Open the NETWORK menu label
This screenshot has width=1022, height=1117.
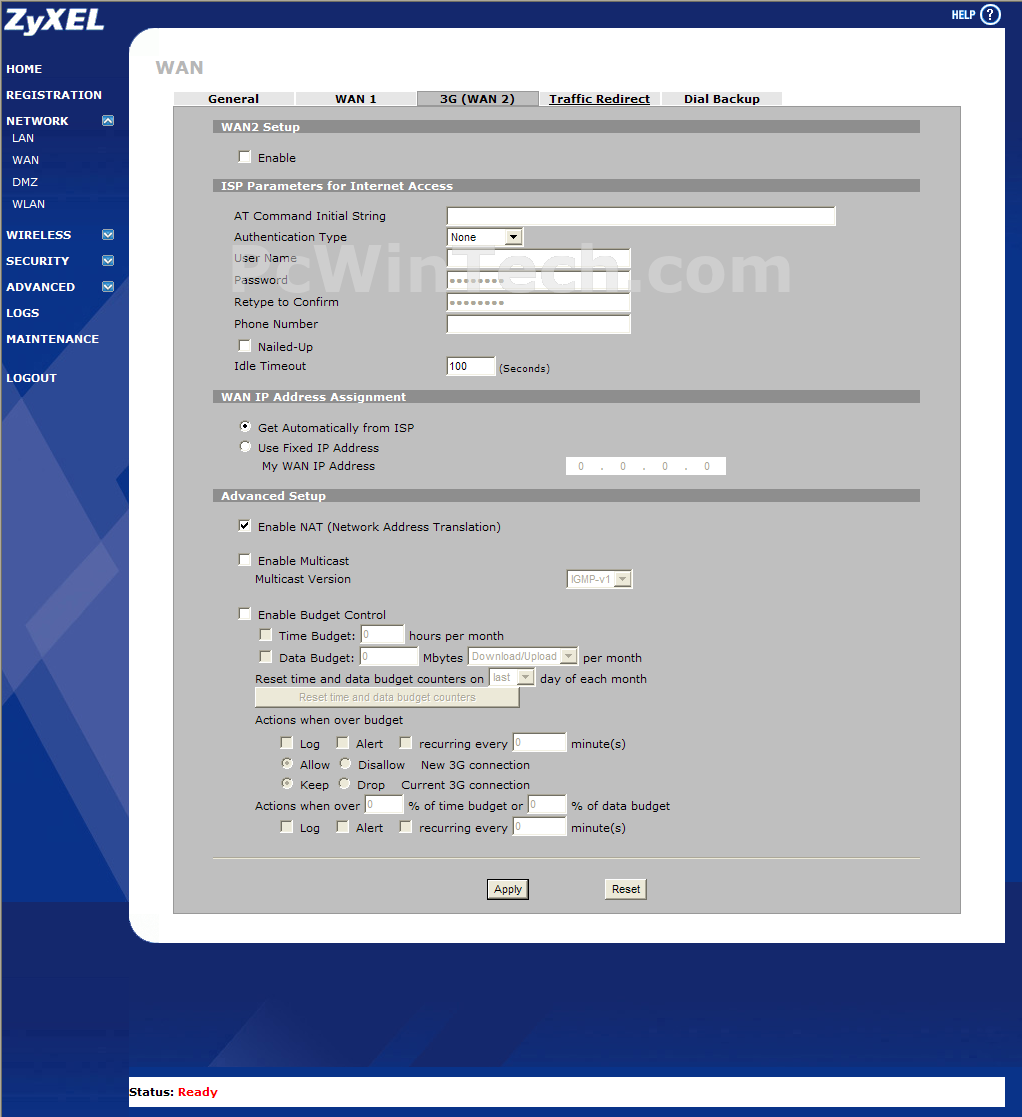click(37, 121)
